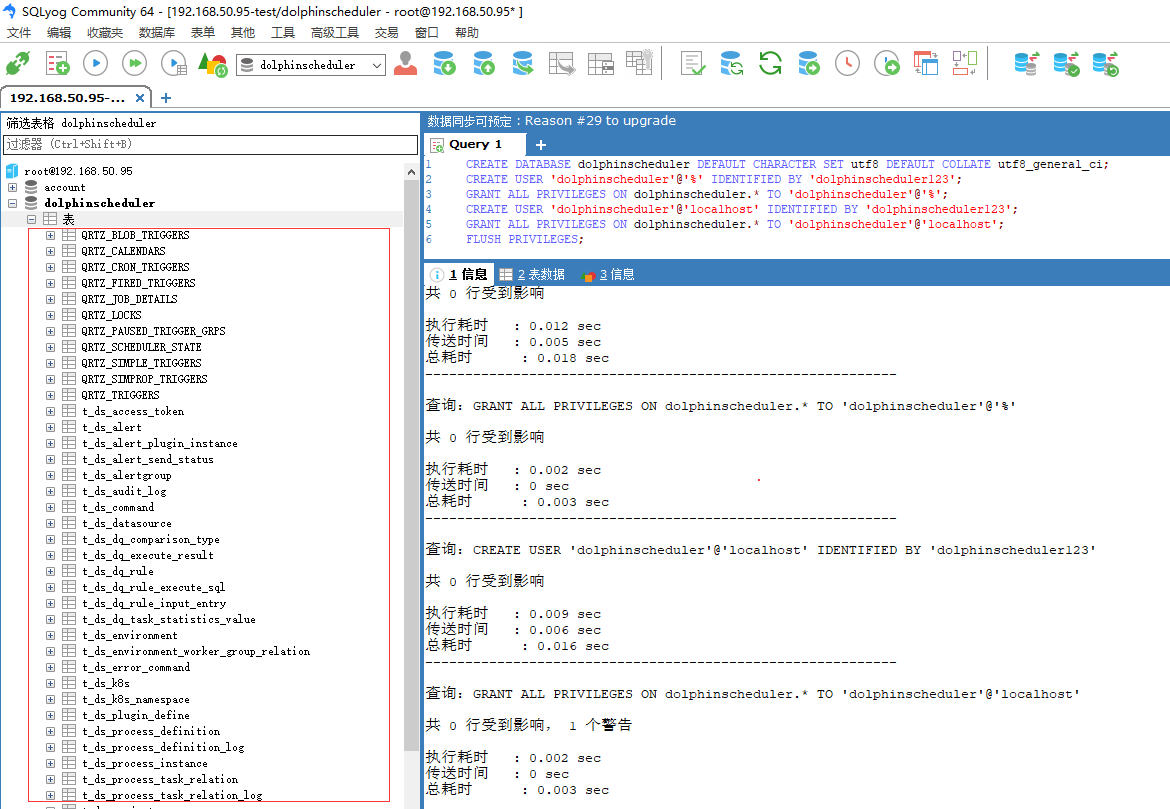
Task: Click the red clock scheduler icon
Action: [x=847, y=63]
